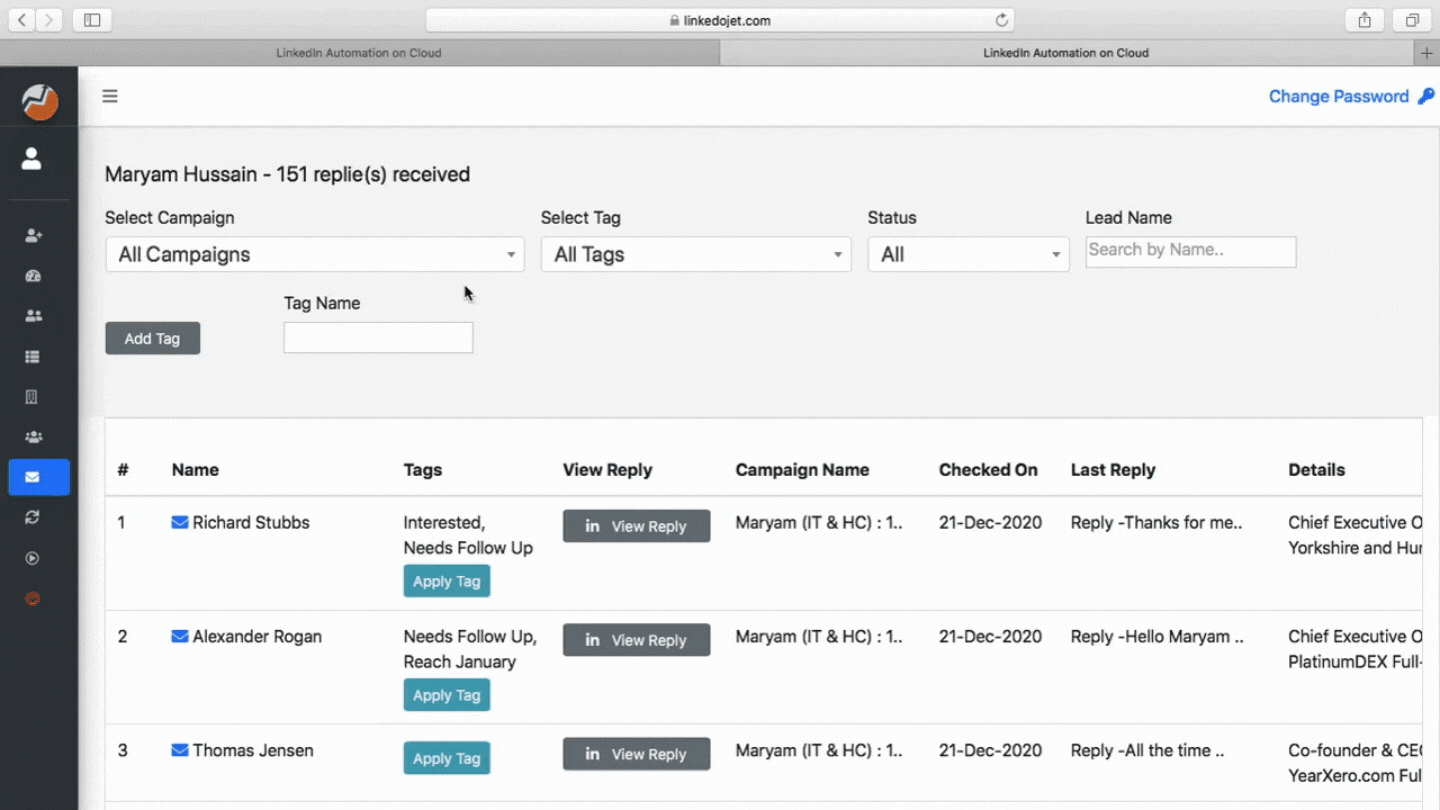The width and height of the screenshot is (1440, 810).
Task: Click the name Richard Stubbs
Action: click(251, 522)
